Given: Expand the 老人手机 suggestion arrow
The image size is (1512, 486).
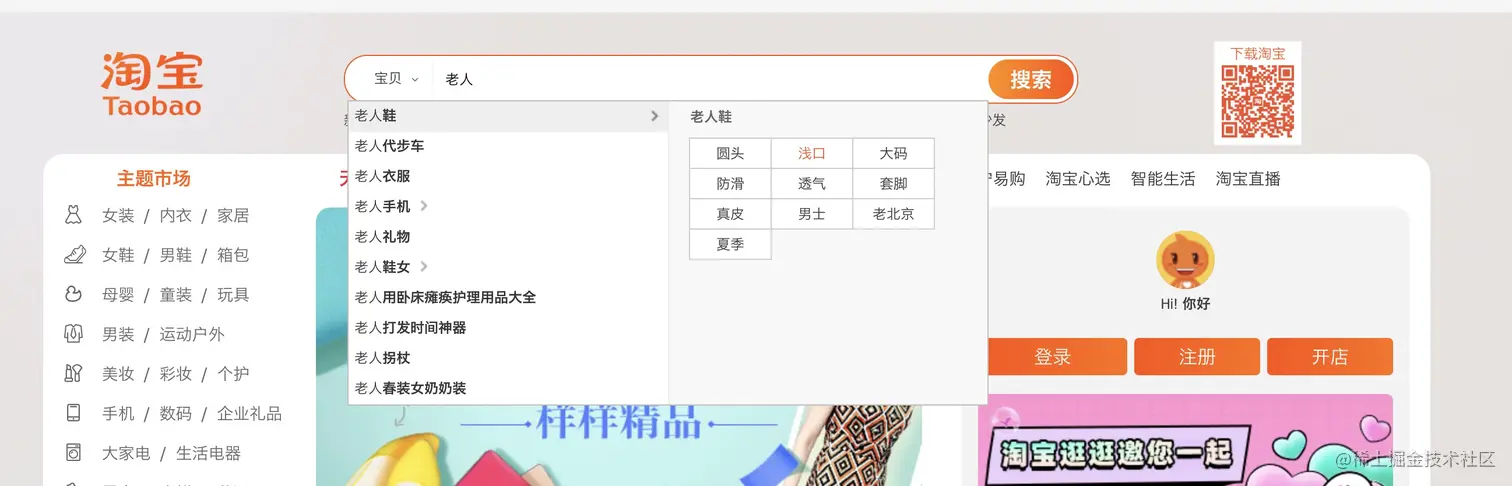Looking at the screenshot, I should point(424,206).
